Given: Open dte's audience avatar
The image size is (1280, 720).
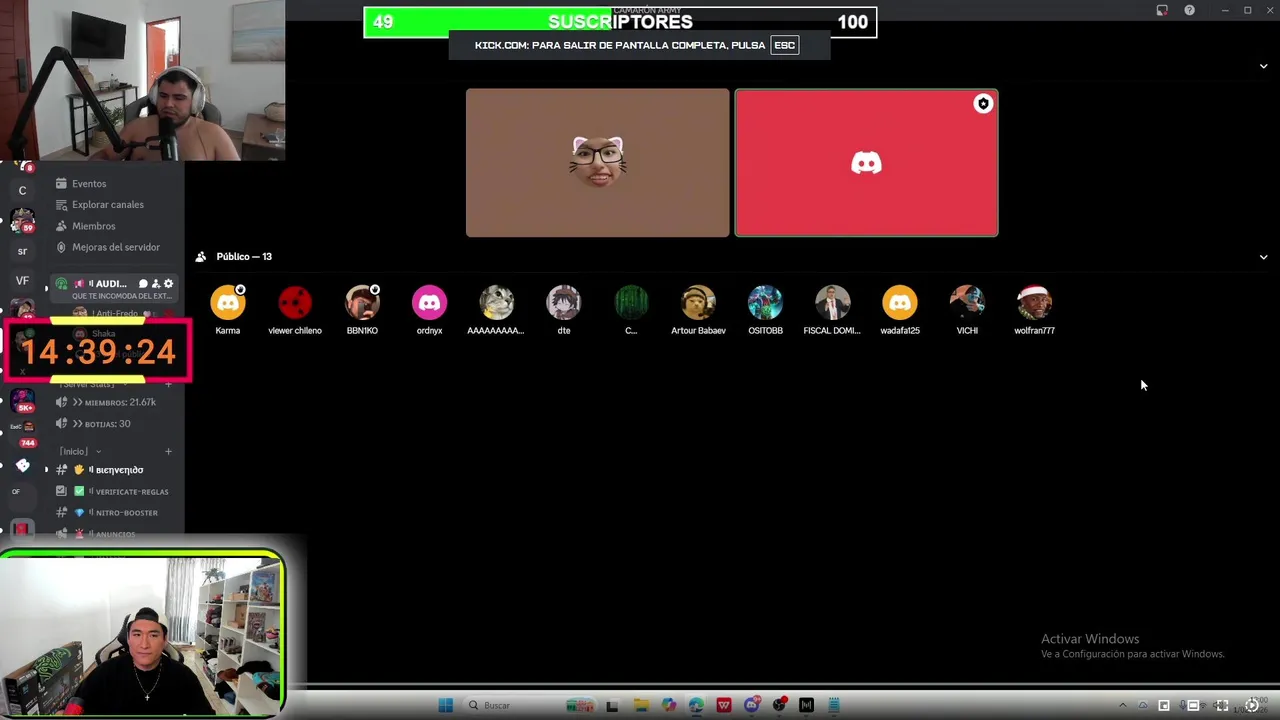Looking at the screenshot, I should point(564,302).
